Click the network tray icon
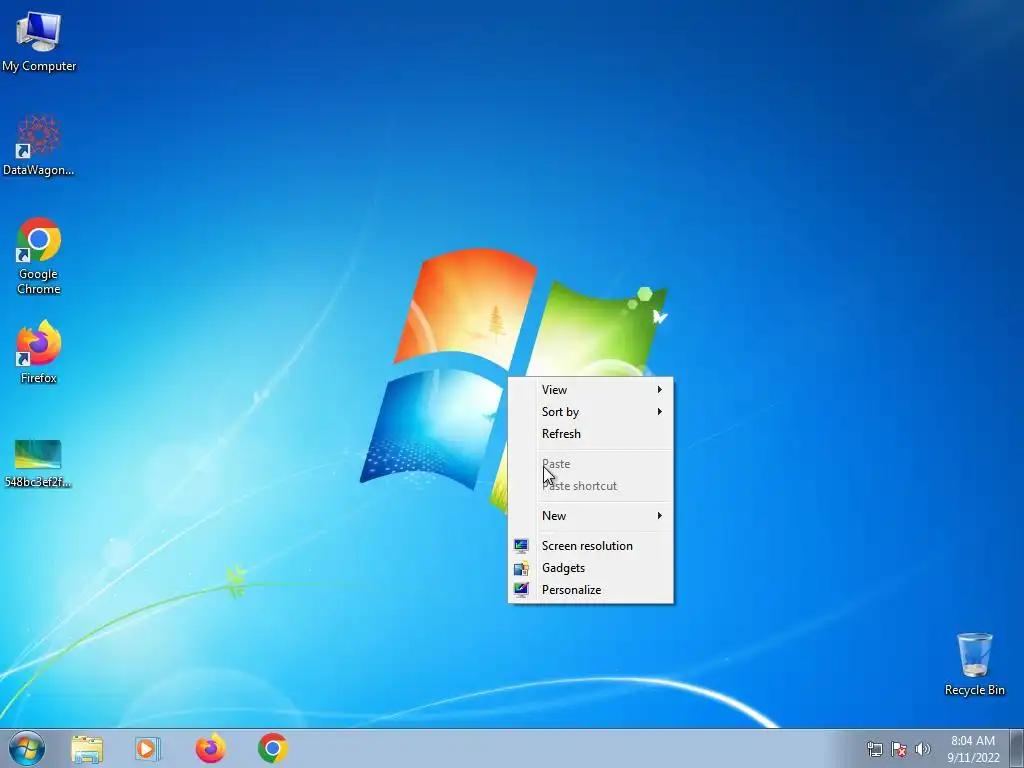The width and height of the screenshot is (1024, 768). 874,749
